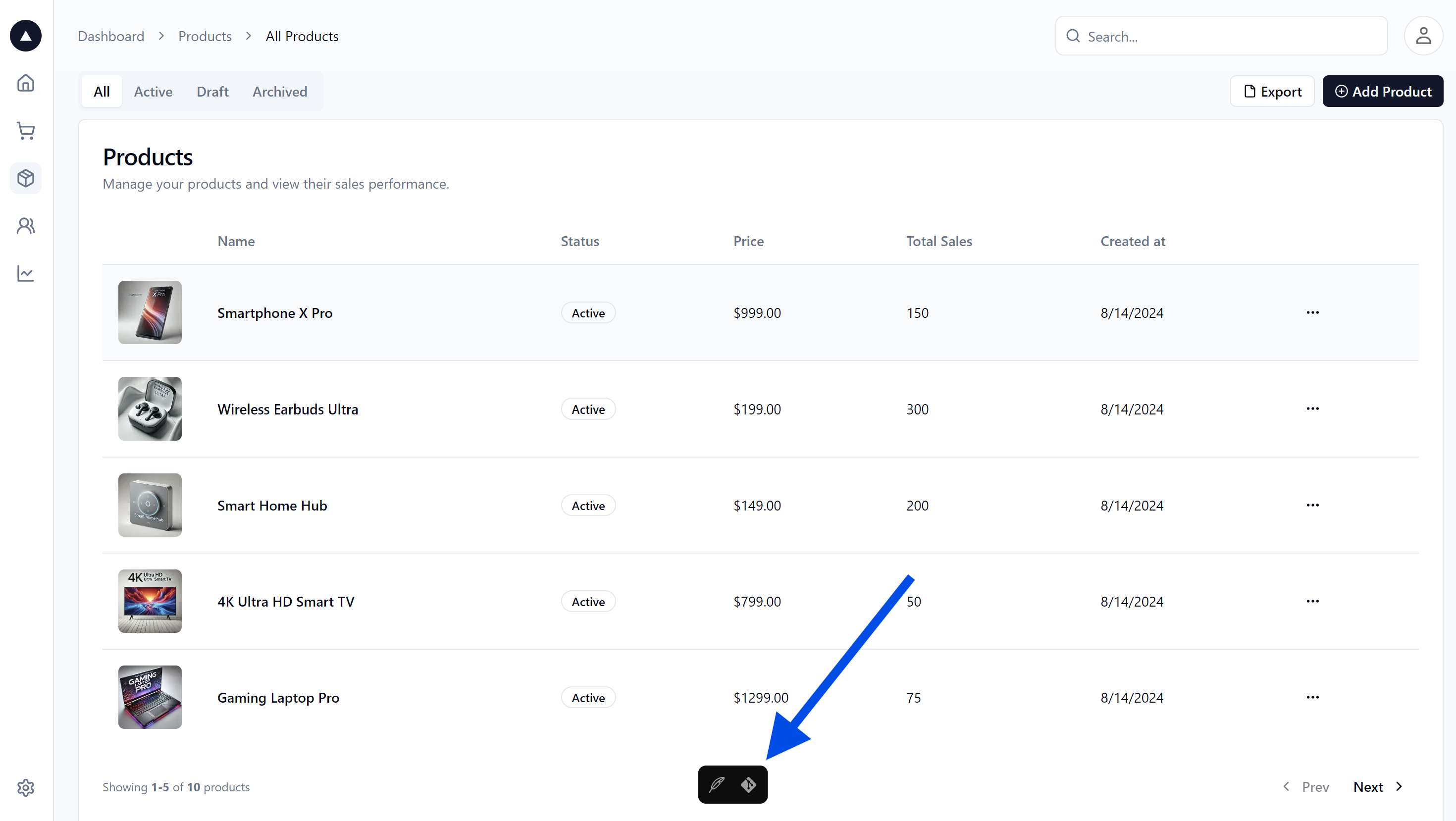Click the diamond/shape icon in toolbar
The image size is (1456, 821).
(x=749, y=785)
